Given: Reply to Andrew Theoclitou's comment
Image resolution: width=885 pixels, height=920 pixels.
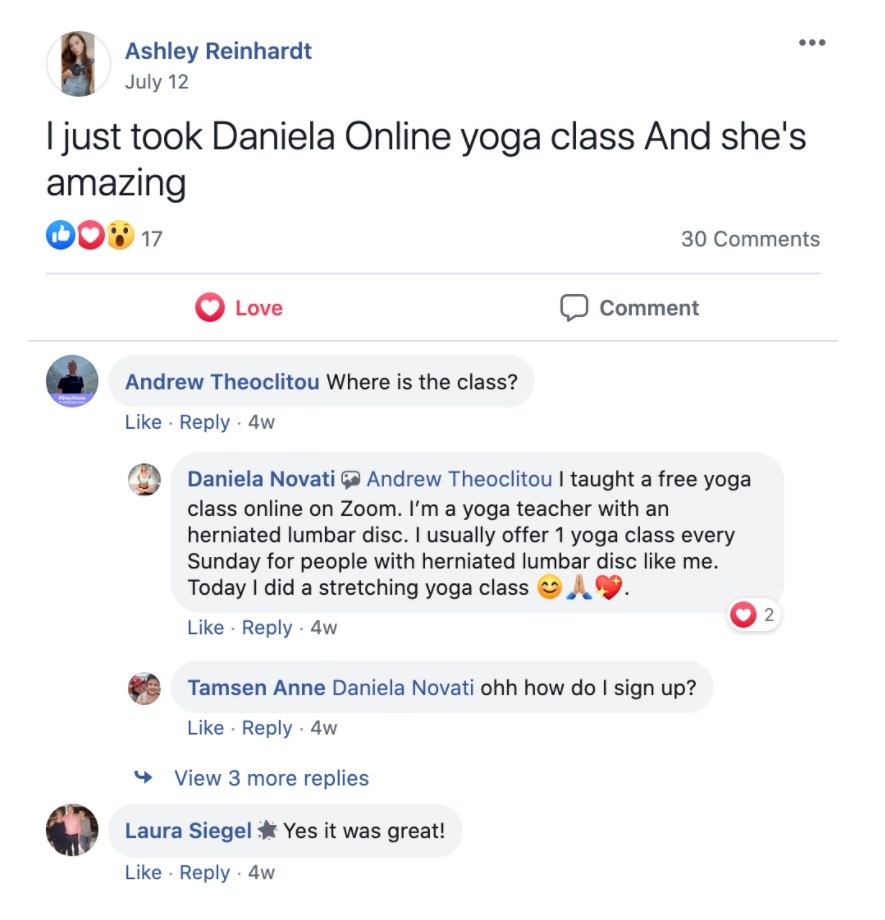Looking at the screenshot, I should (x=204, y=422).
